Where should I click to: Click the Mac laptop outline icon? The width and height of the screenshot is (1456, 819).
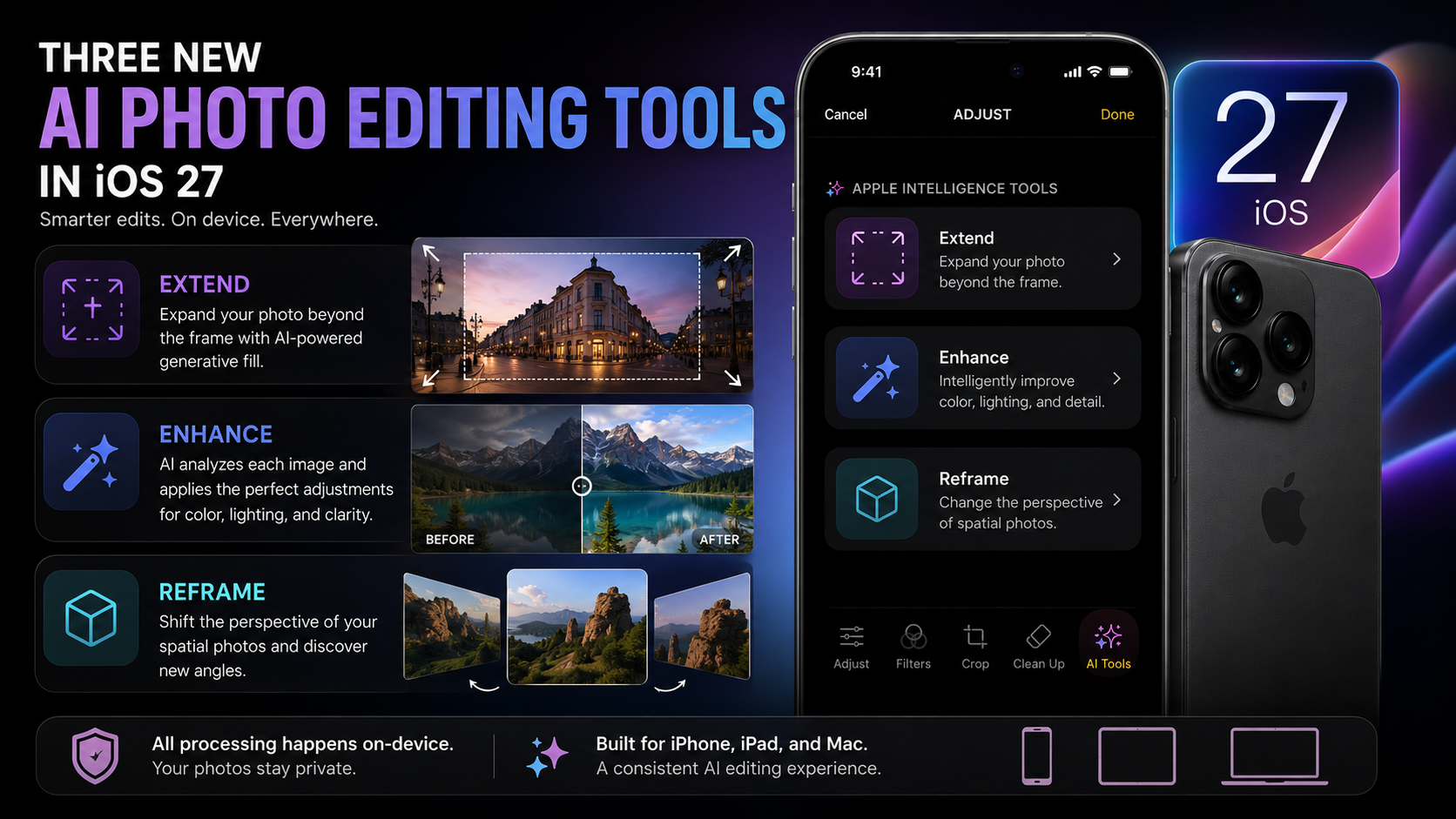click(1274, 756)
